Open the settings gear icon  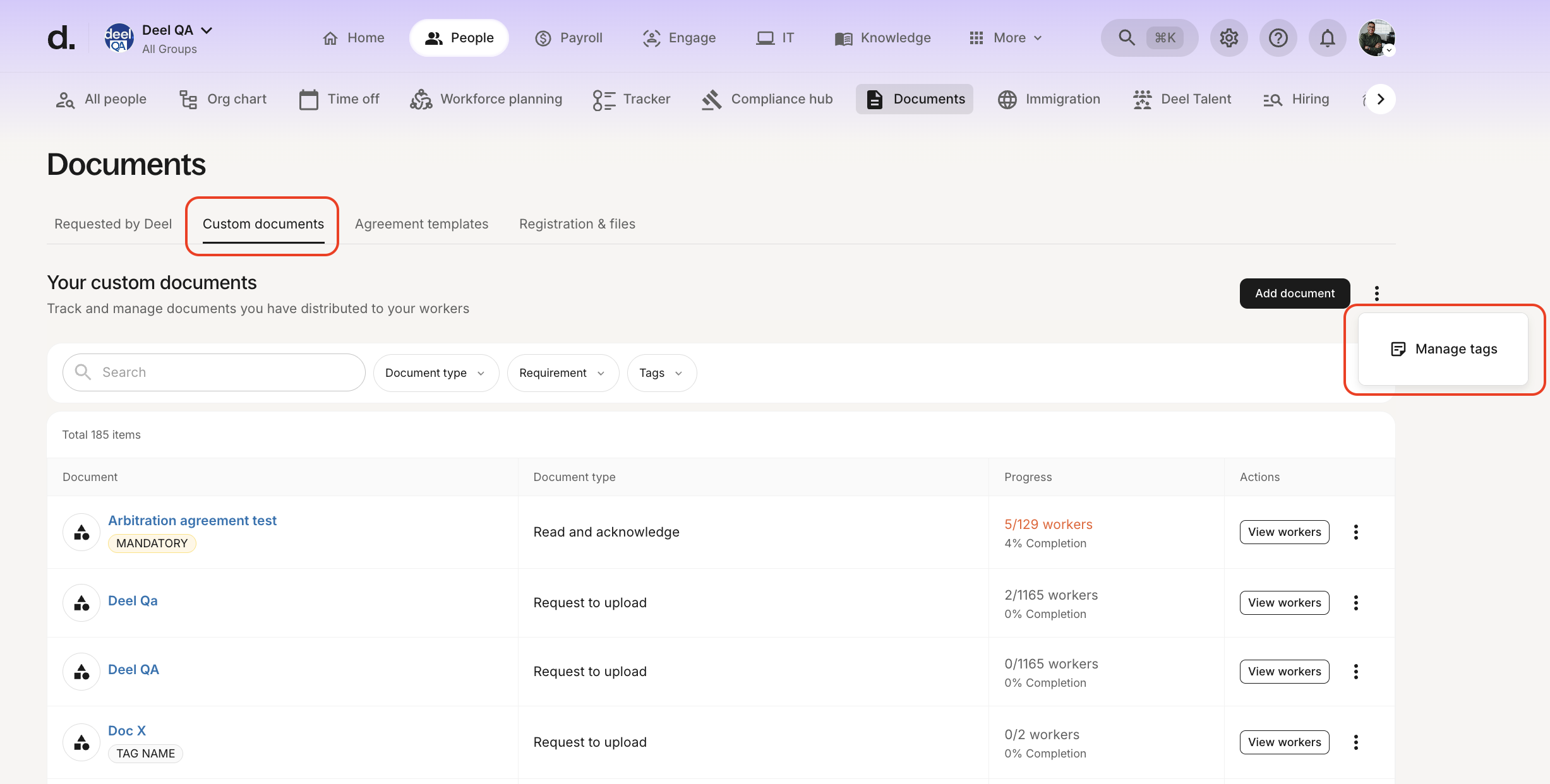pos(1229,38)
